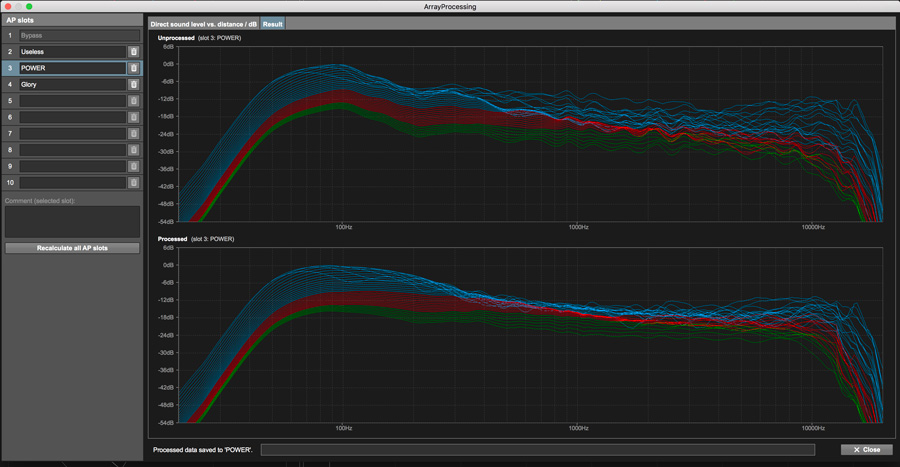Click the trash icon for slot 7
The image size is (900, 467).
[134, 134]
